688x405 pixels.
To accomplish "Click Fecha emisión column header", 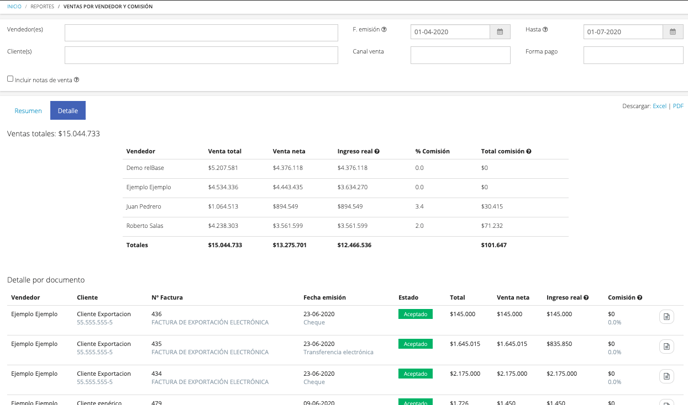I will (325, 297).
